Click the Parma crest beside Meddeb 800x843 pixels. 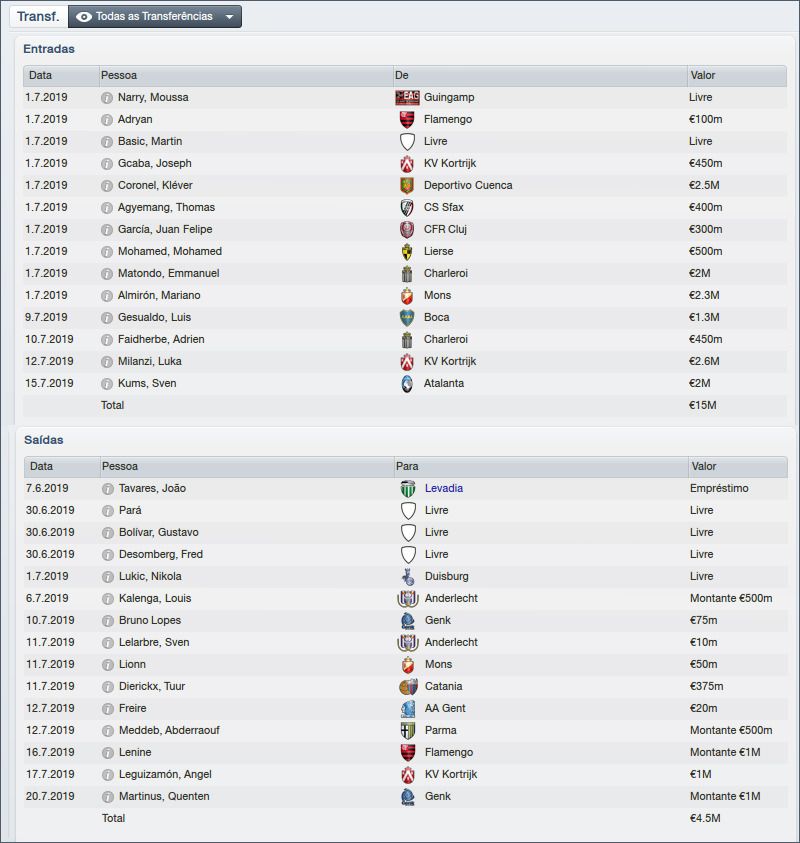pos(407,731)
